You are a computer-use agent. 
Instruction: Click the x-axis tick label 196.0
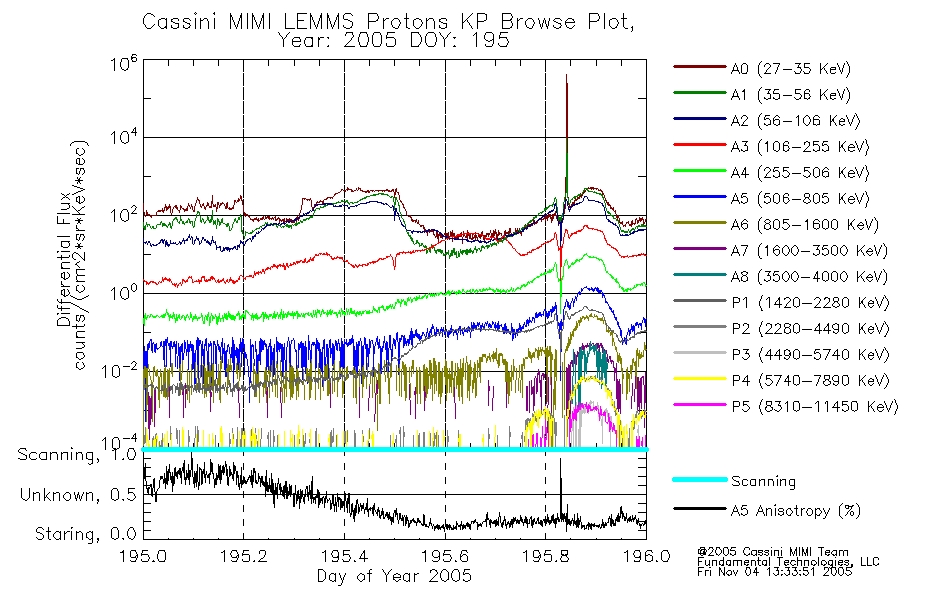click(x=646, y=556)
